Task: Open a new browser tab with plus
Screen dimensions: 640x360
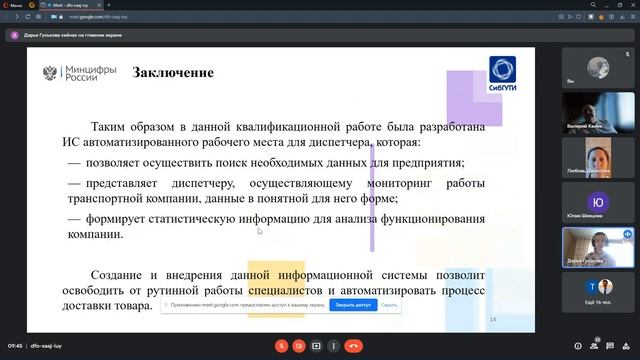Action: [x=109, y=5]
